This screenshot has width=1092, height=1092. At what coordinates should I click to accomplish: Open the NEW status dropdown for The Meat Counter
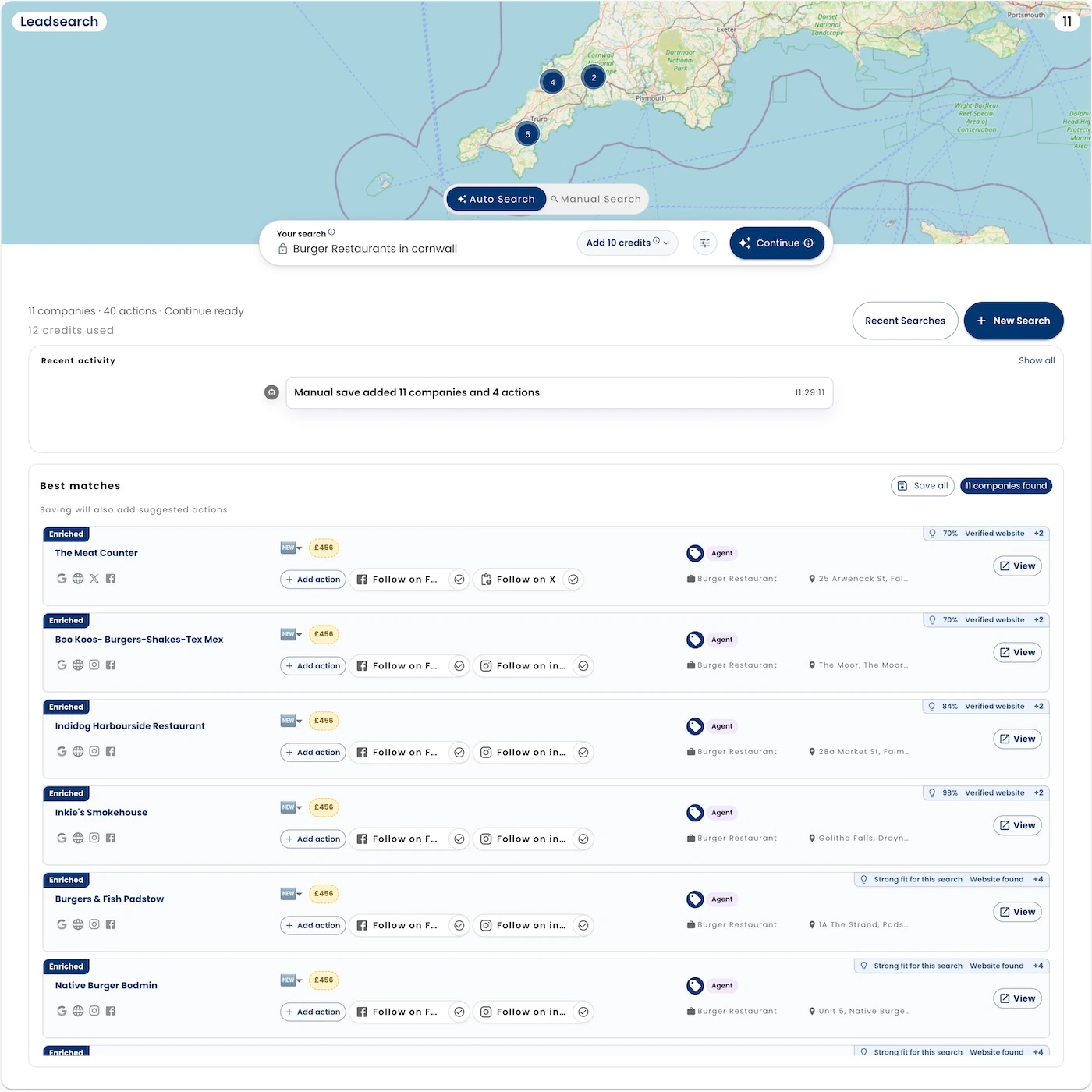coord(291,548)
